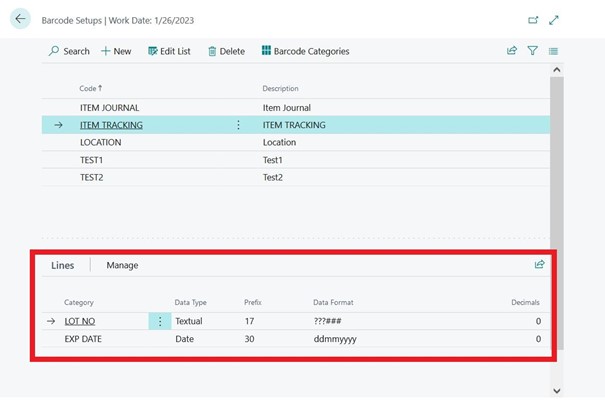Toggle the list view layout icon

point(553,51)
